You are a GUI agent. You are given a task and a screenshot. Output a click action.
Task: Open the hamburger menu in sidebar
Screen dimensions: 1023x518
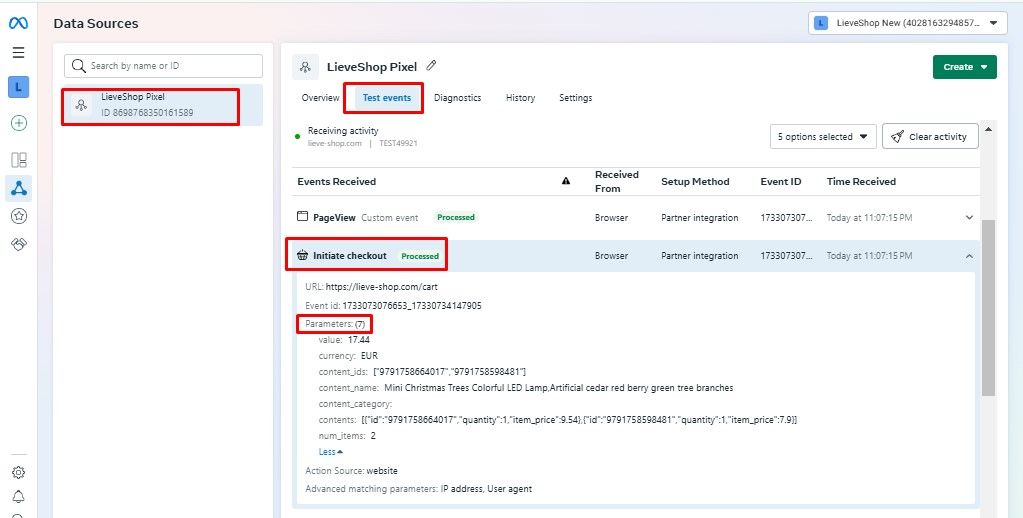pyautogui.click(x=18, y=53)
